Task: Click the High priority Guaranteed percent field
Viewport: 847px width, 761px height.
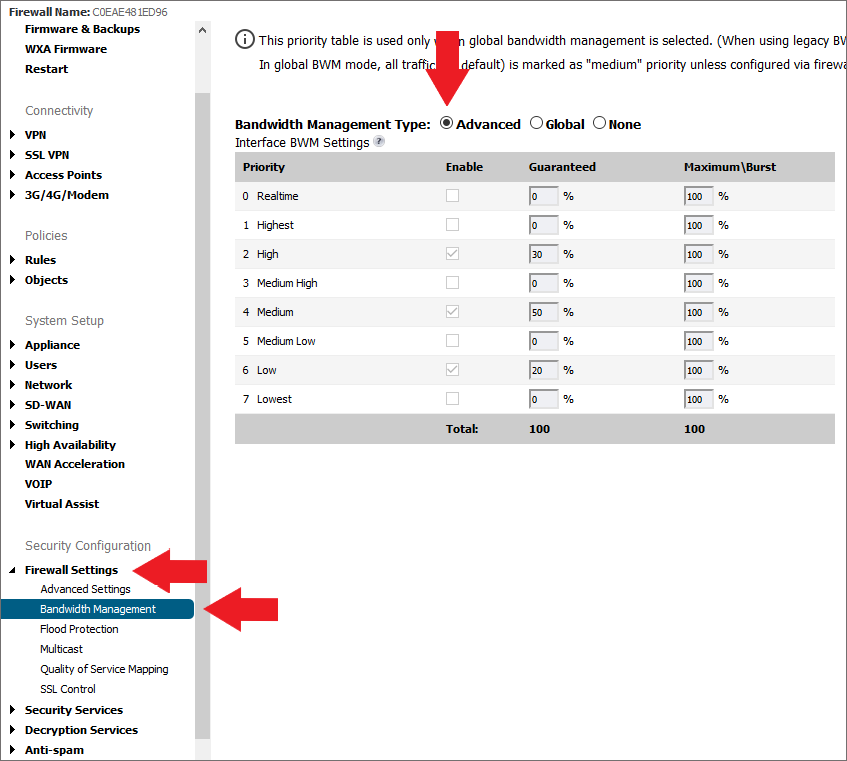Action: [543, 254]
